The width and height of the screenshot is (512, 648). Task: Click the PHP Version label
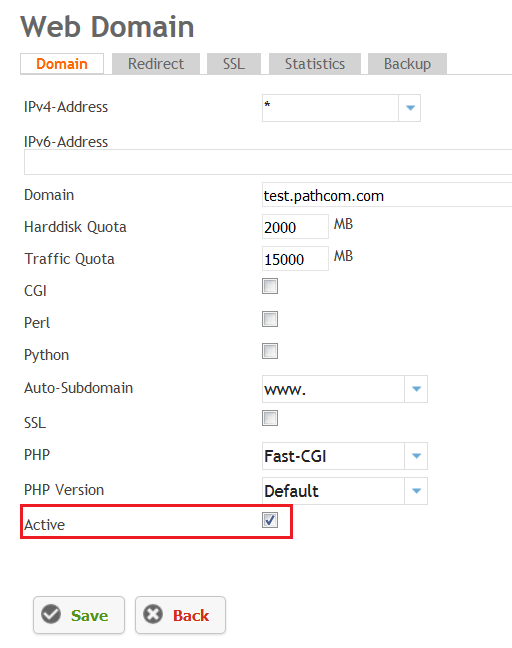click(x=64, y=490)
